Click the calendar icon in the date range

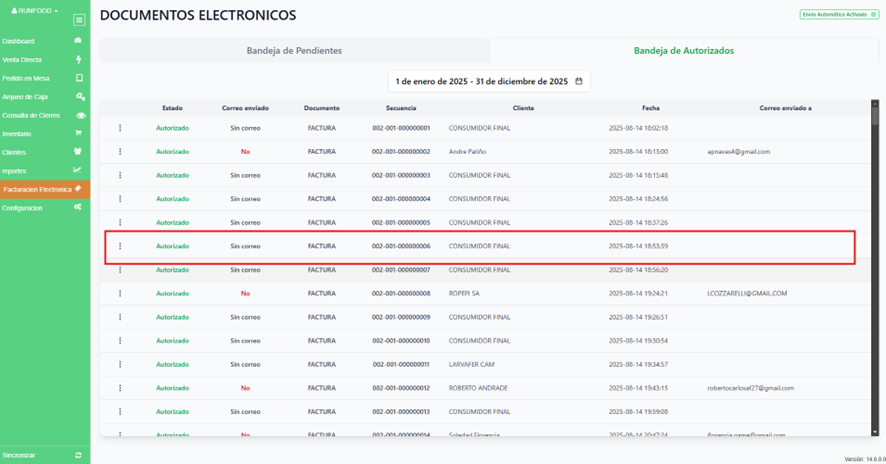click(579, 81)
